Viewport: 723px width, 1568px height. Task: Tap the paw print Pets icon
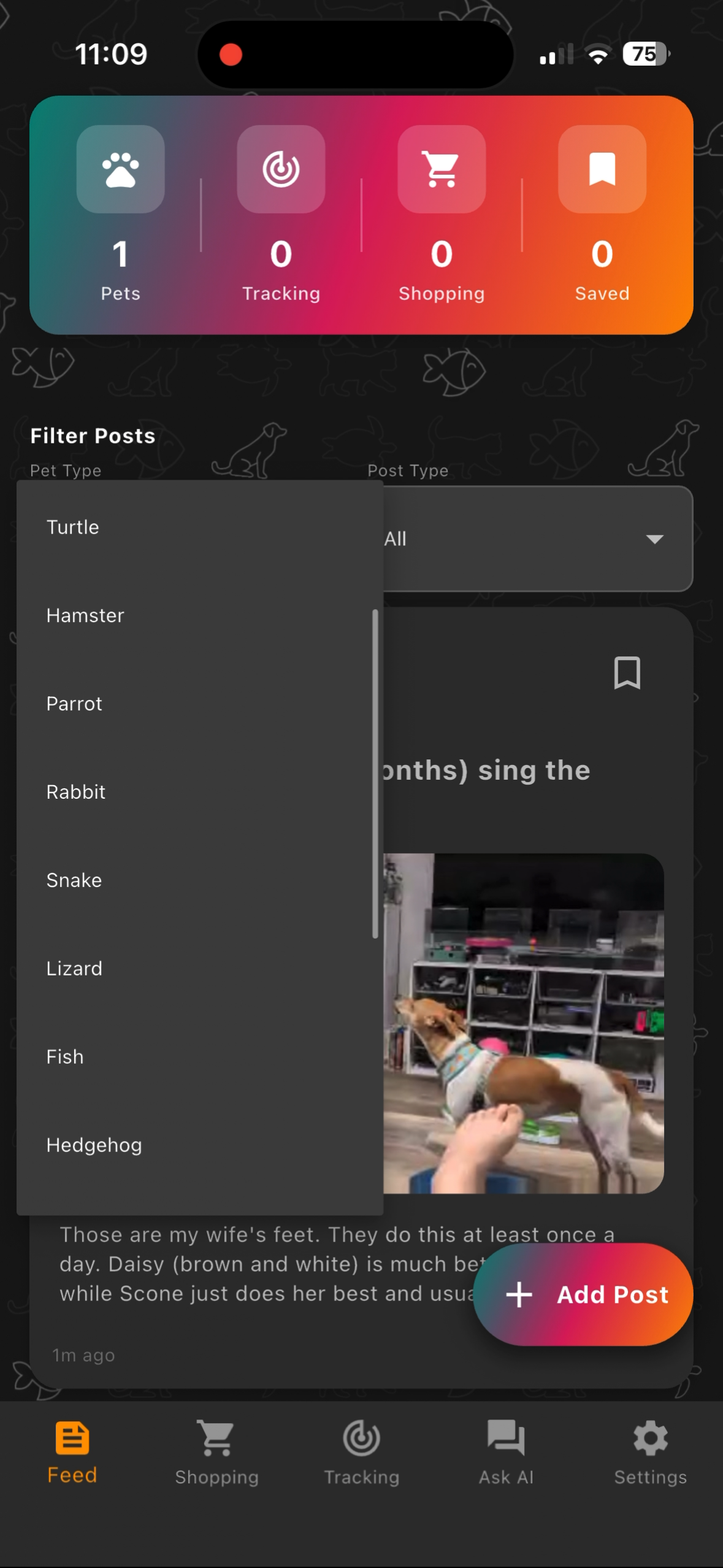coord(120,169)
